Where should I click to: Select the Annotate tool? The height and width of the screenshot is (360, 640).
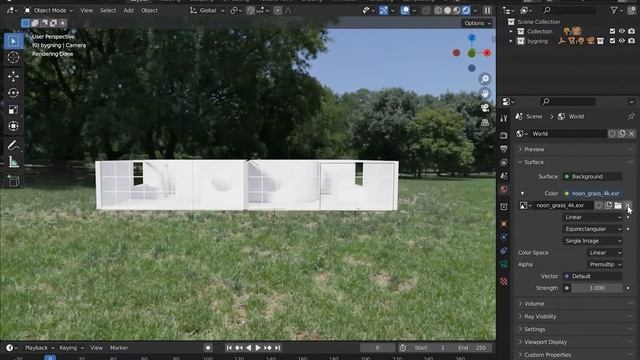coord(13,145)
